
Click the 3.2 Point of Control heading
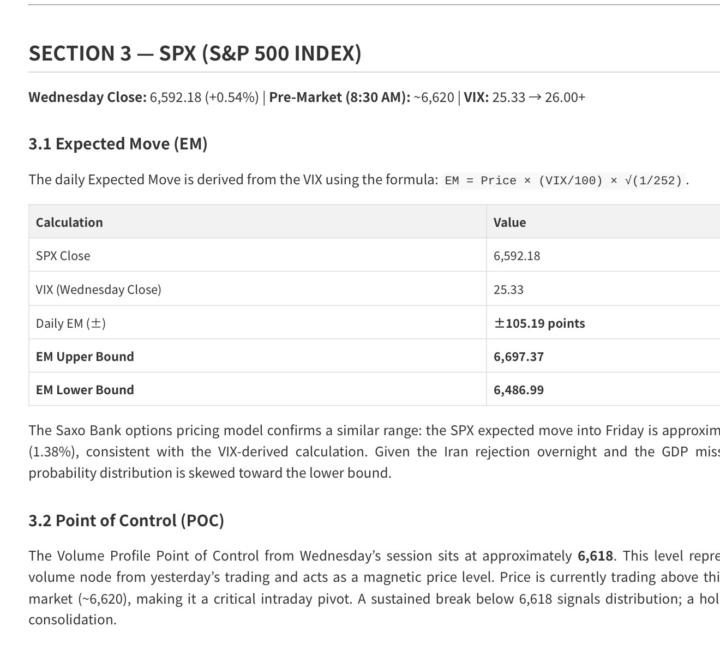pos(126,521)
